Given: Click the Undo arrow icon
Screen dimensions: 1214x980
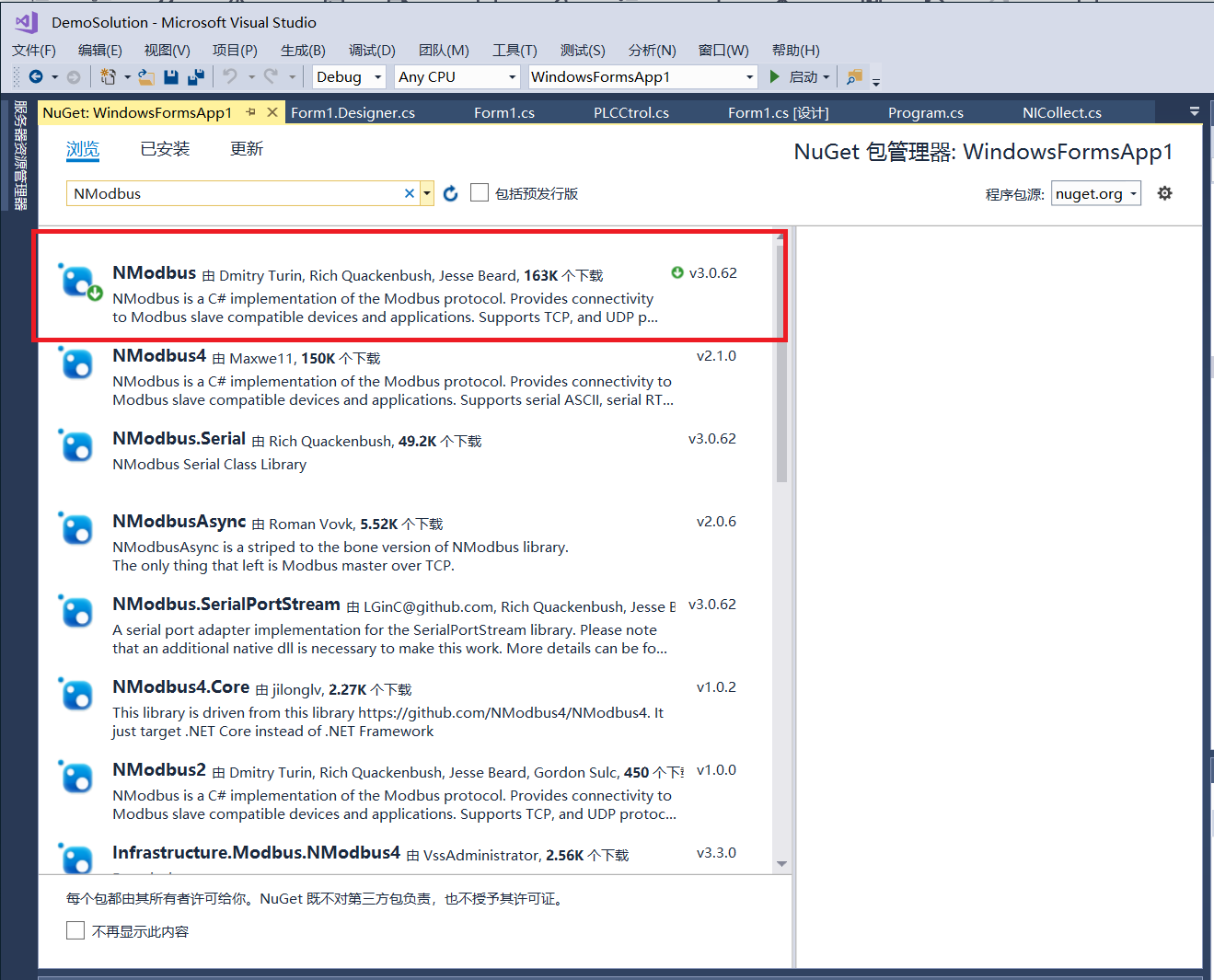Looking at the screenshot, I should tap(230, 77).
